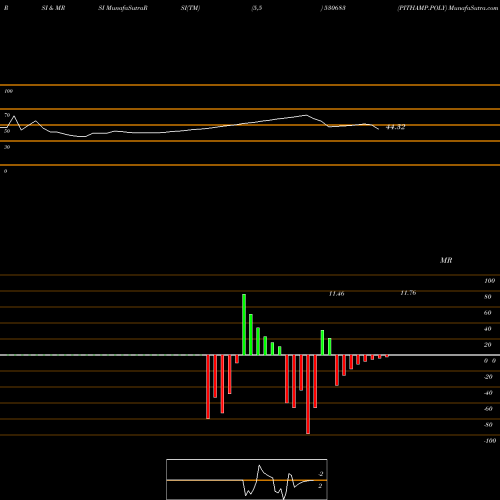Click the MR panel heading label
500x500 pixels.
(x=446, y=260)
